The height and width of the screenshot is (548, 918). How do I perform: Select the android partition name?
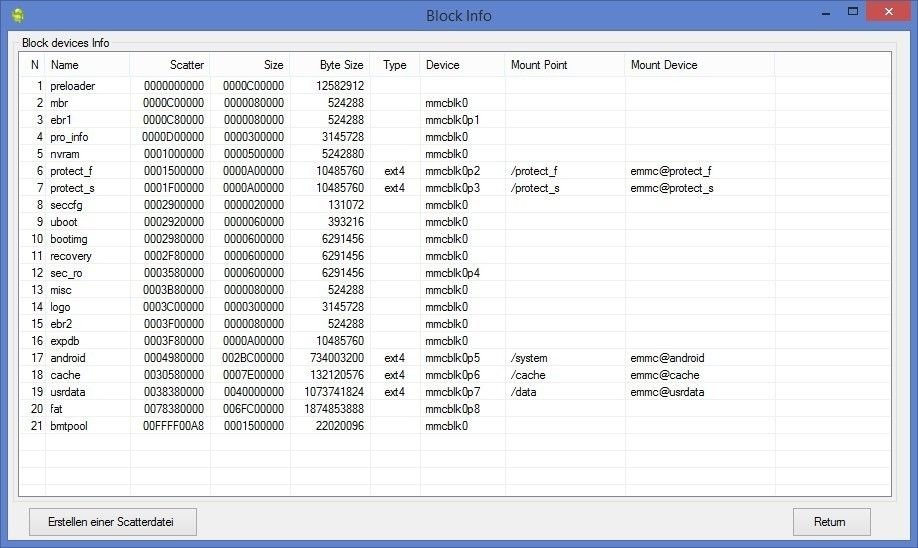click(x=68, y=358)
